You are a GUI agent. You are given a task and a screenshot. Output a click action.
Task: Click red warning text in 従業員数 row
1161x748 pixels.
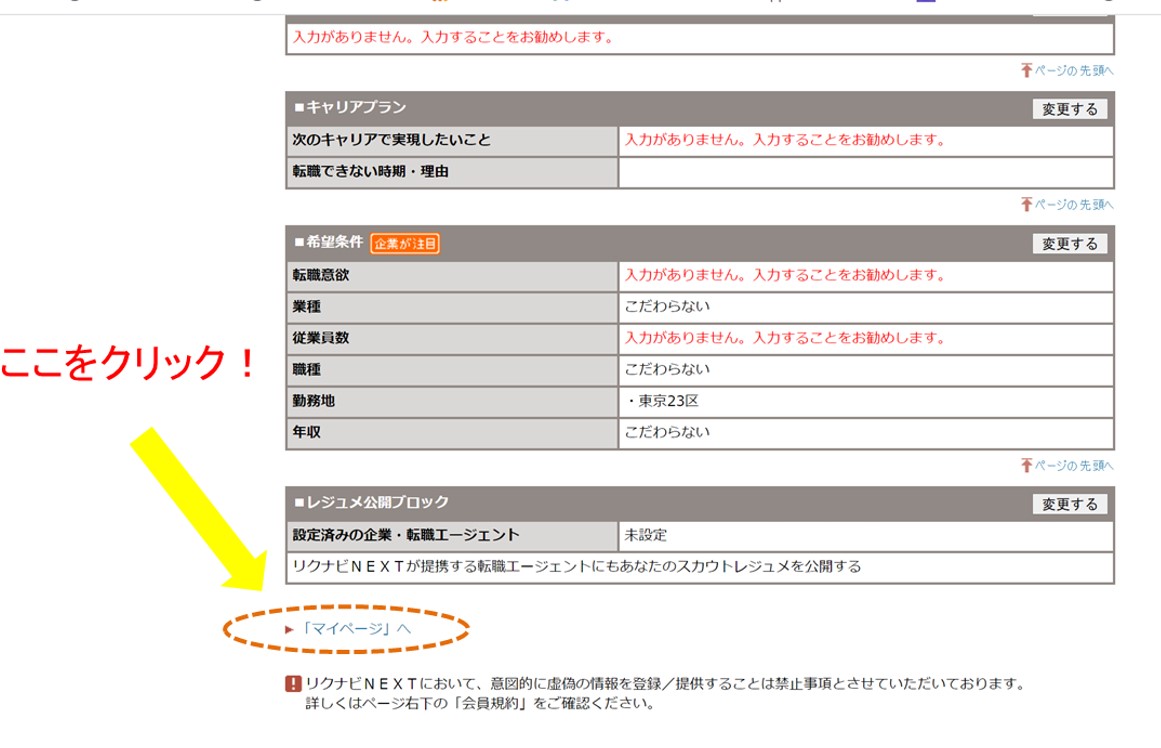(785, 338)
